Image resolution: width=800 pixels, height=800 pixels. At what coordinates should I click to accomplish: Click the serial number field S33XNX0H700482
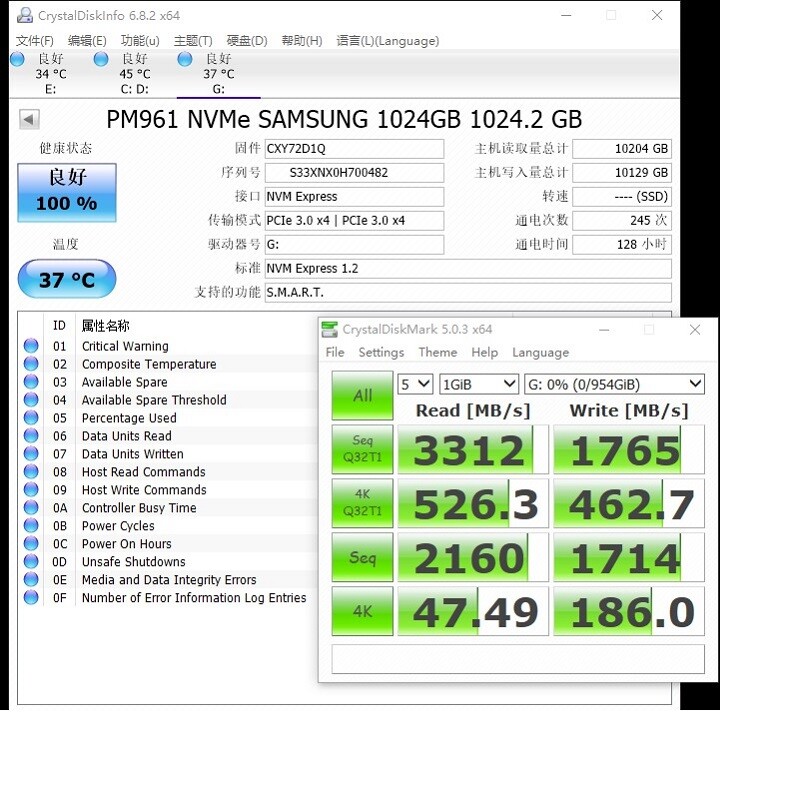click(354, 172)
